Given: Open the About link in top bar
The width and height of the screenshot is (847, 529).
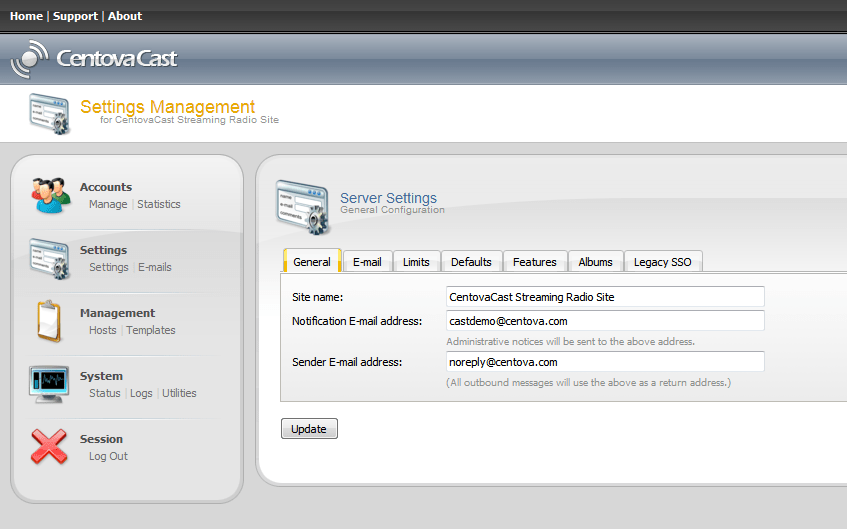Looking at the screenshot, I should pyautogui.click(x=125, y=16).
